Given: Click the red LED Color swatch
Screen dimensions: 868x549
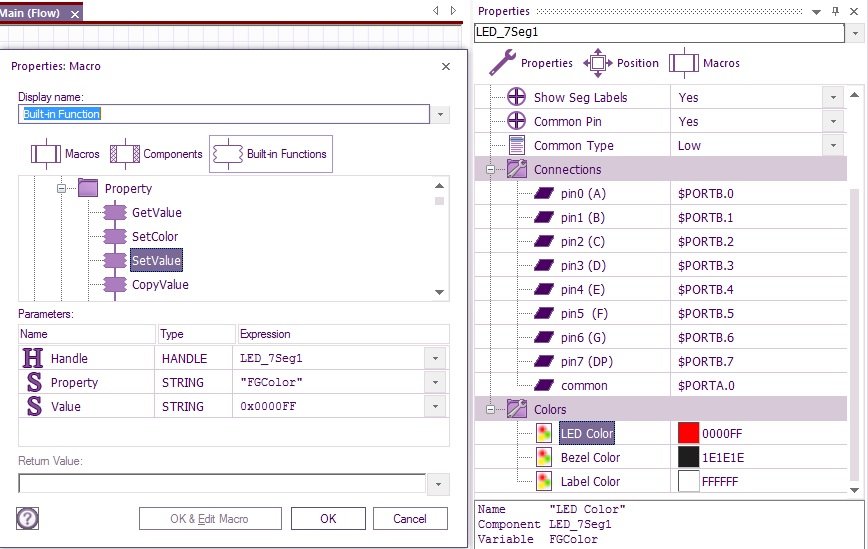Looking at the screenshot, I should pyautogui.click(x=688, y=433).
